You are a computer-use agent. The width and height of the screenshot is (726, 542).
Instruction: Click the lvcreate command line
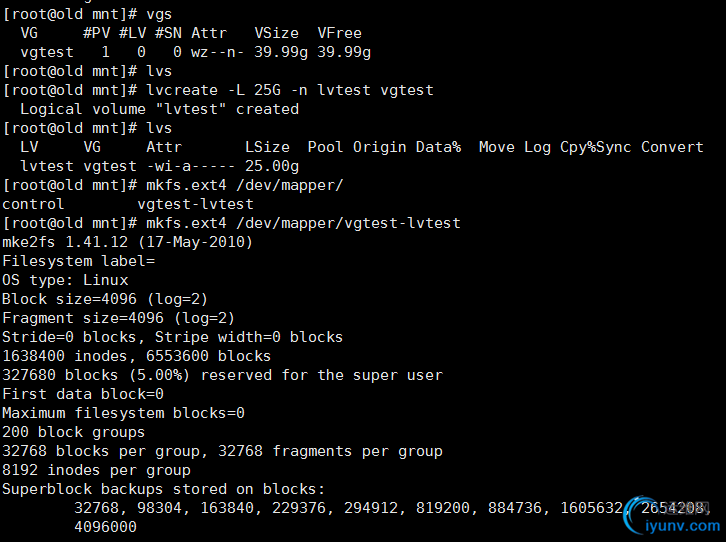(x=290, y=90)
